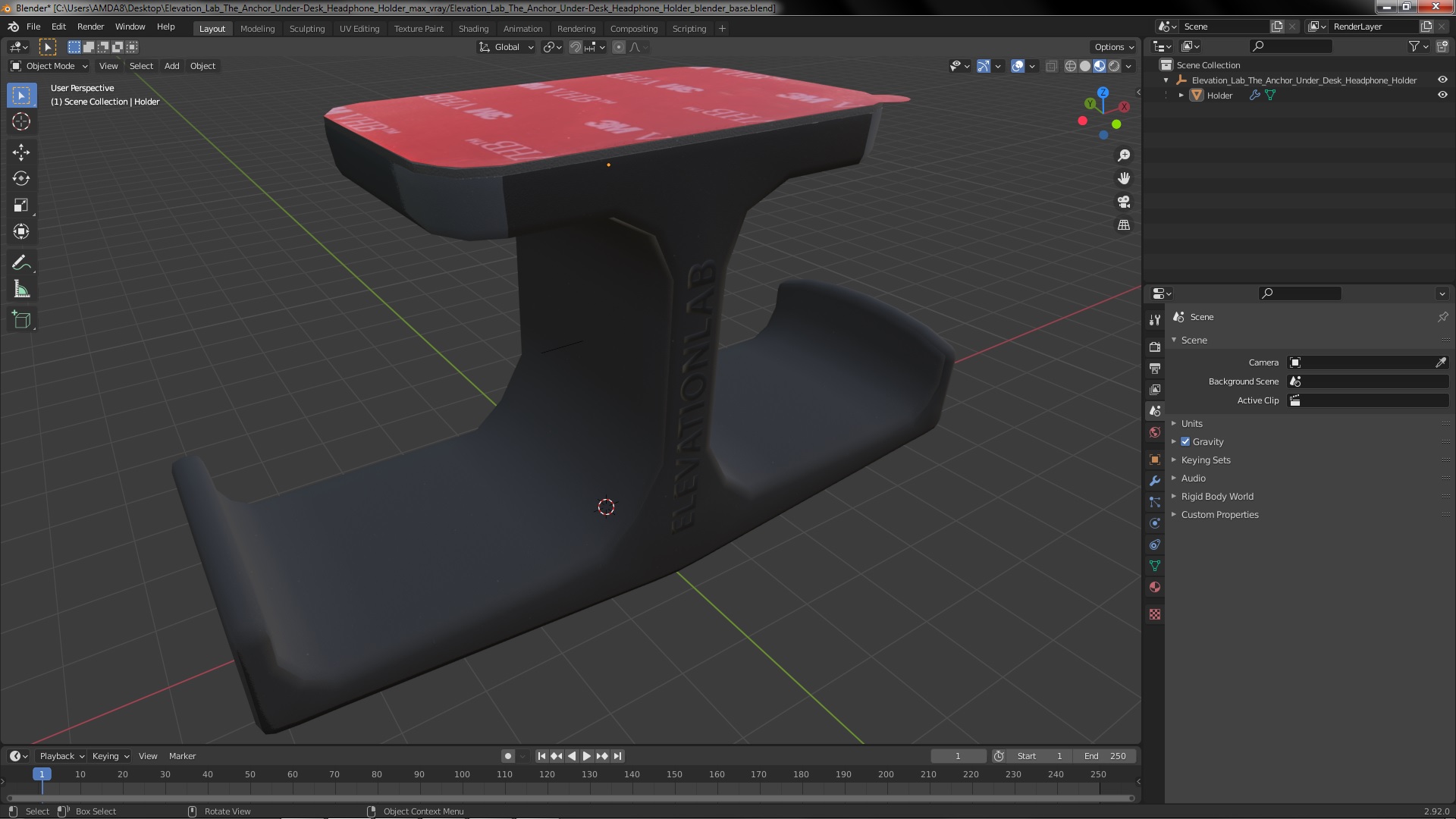Open the Object properties tab

click(x=1155, y=460)
